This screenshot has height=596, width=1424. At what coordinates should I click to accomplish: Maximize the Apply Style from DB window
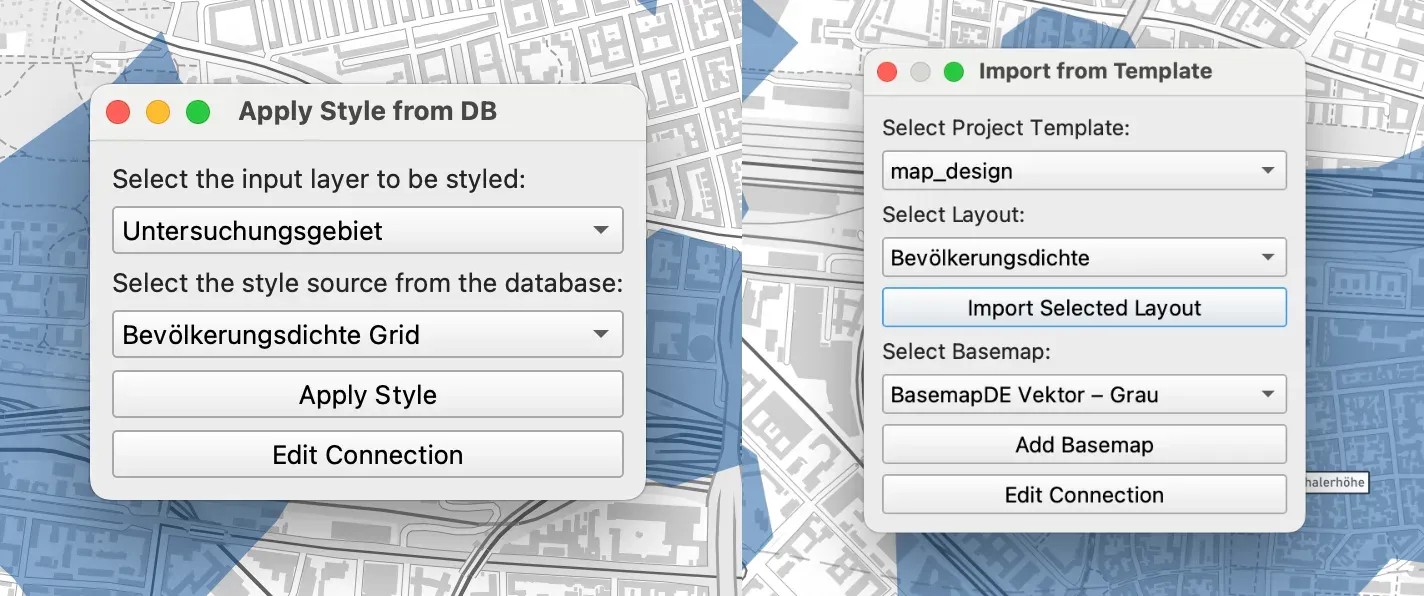click(x=198, y=112)
